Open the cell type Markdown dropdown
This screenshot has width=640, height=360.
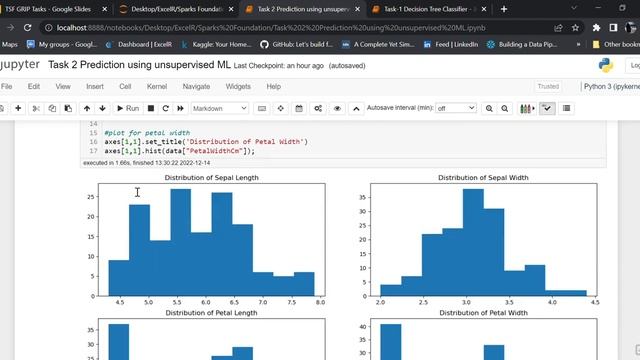pos(220,108)
